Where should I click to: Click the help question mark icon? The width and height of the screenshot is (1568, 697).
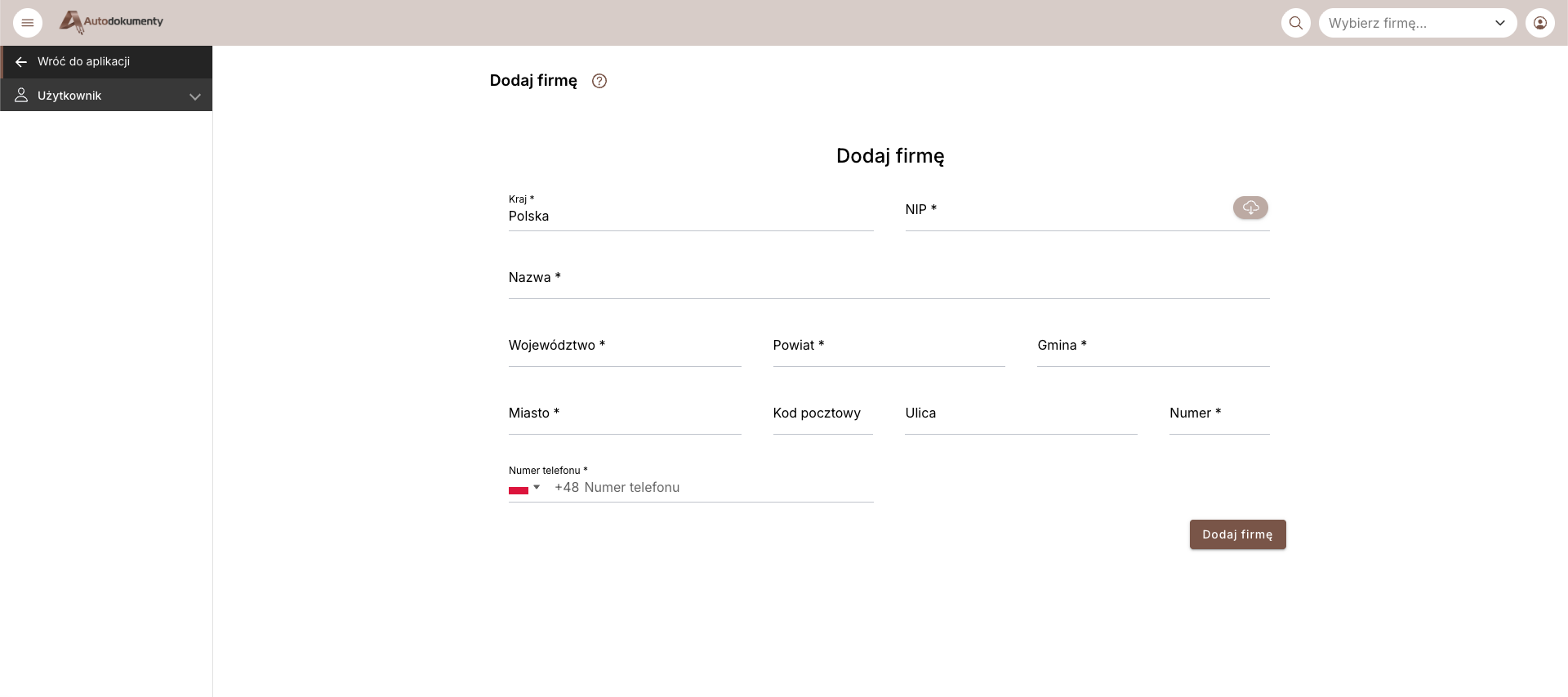(599, 81)
